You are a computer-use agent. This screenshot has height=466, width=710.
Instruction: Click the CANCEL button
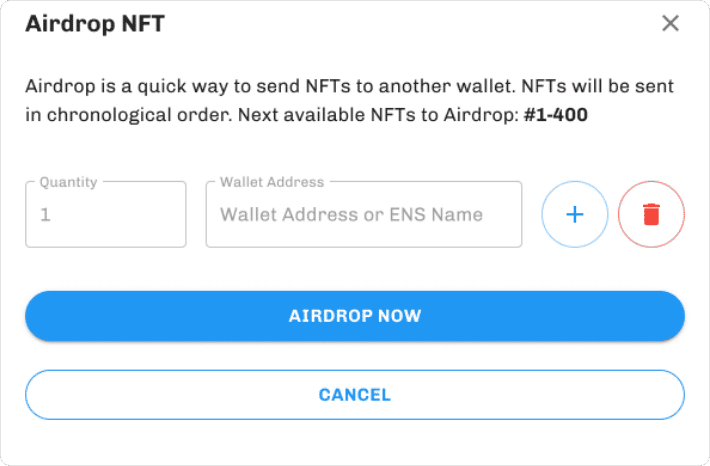pyautogui.click(x=355, y=395)
